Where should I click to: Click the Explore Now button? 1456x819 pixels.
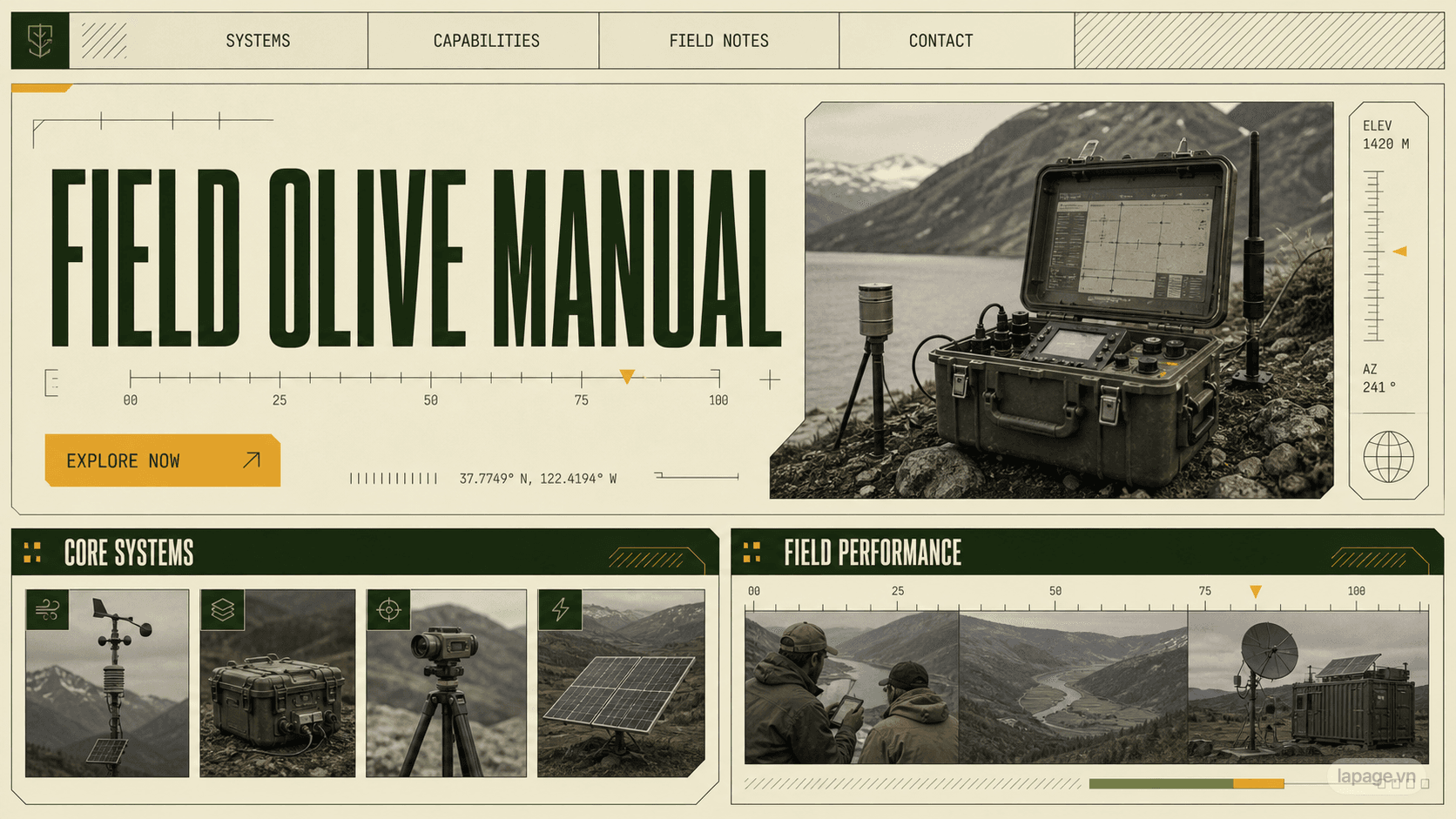(x=163, y=460)
